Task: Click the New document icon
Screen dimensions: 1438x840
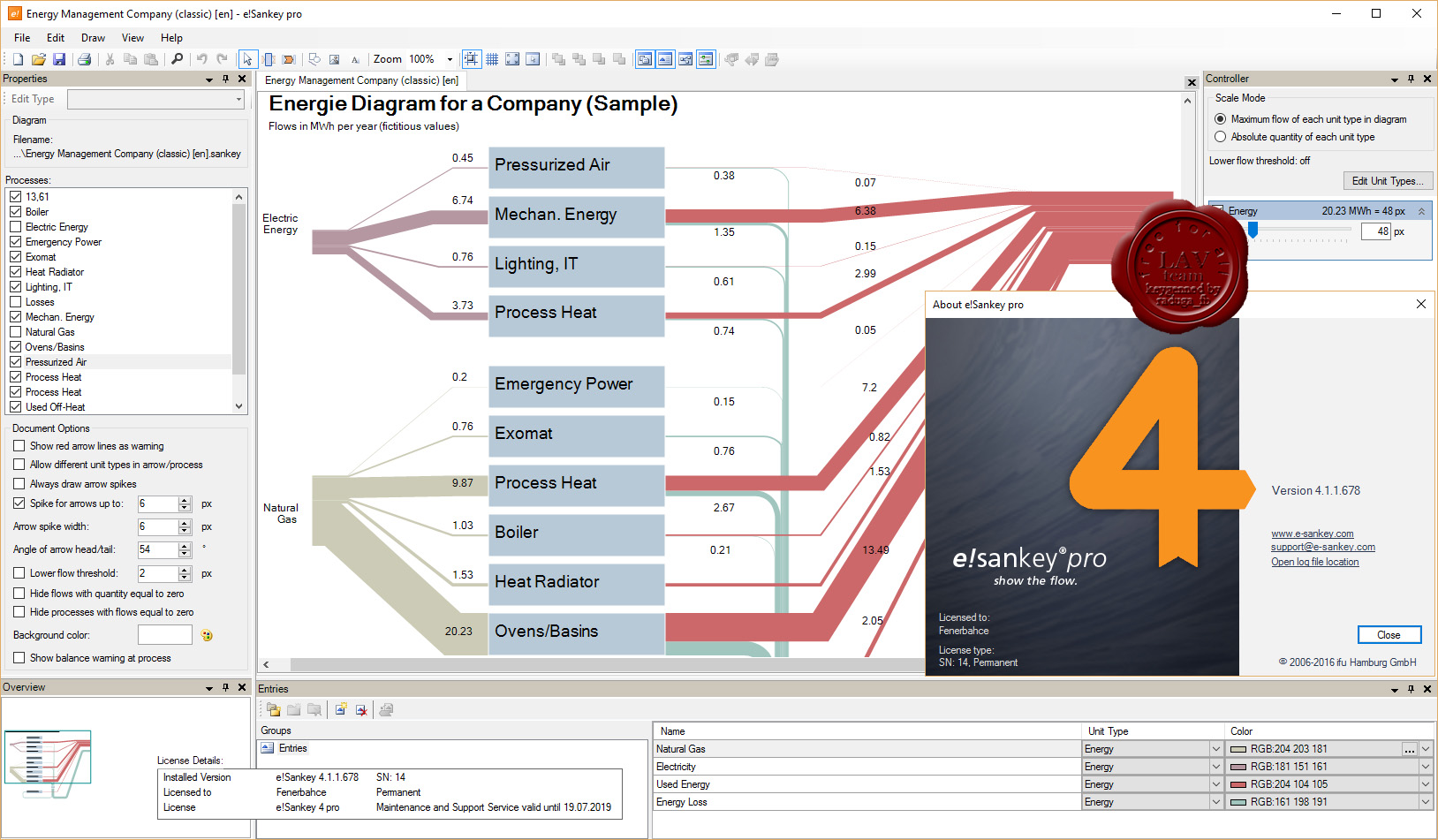Action: click(18, 59)
